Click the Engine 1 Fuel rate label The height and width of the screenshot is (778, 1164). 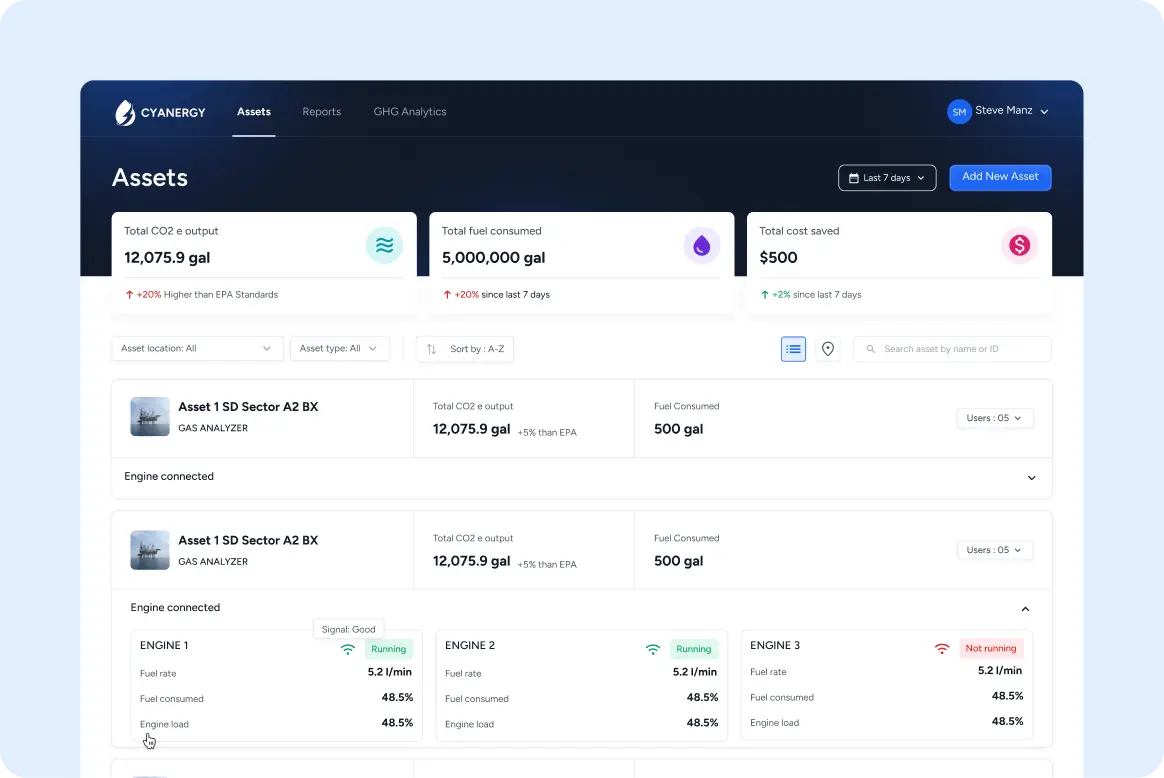tap(158, 673)
